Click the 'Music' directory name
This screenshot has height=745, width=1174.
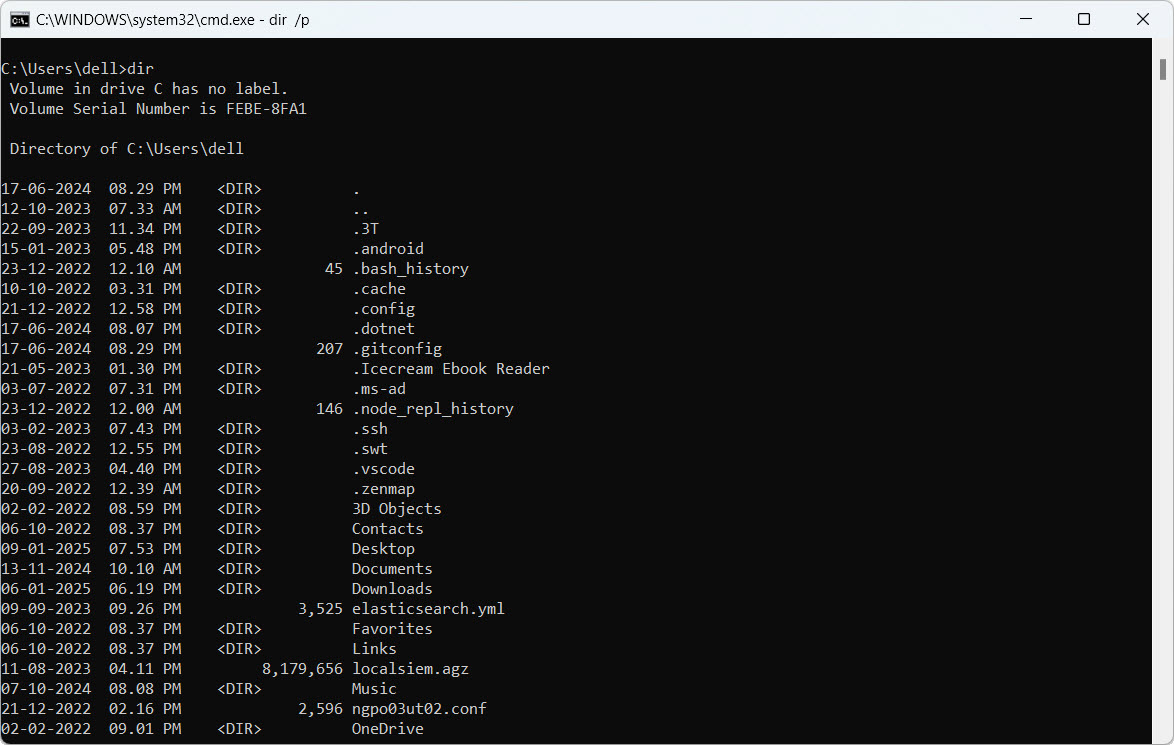click(x=374, y=689)
